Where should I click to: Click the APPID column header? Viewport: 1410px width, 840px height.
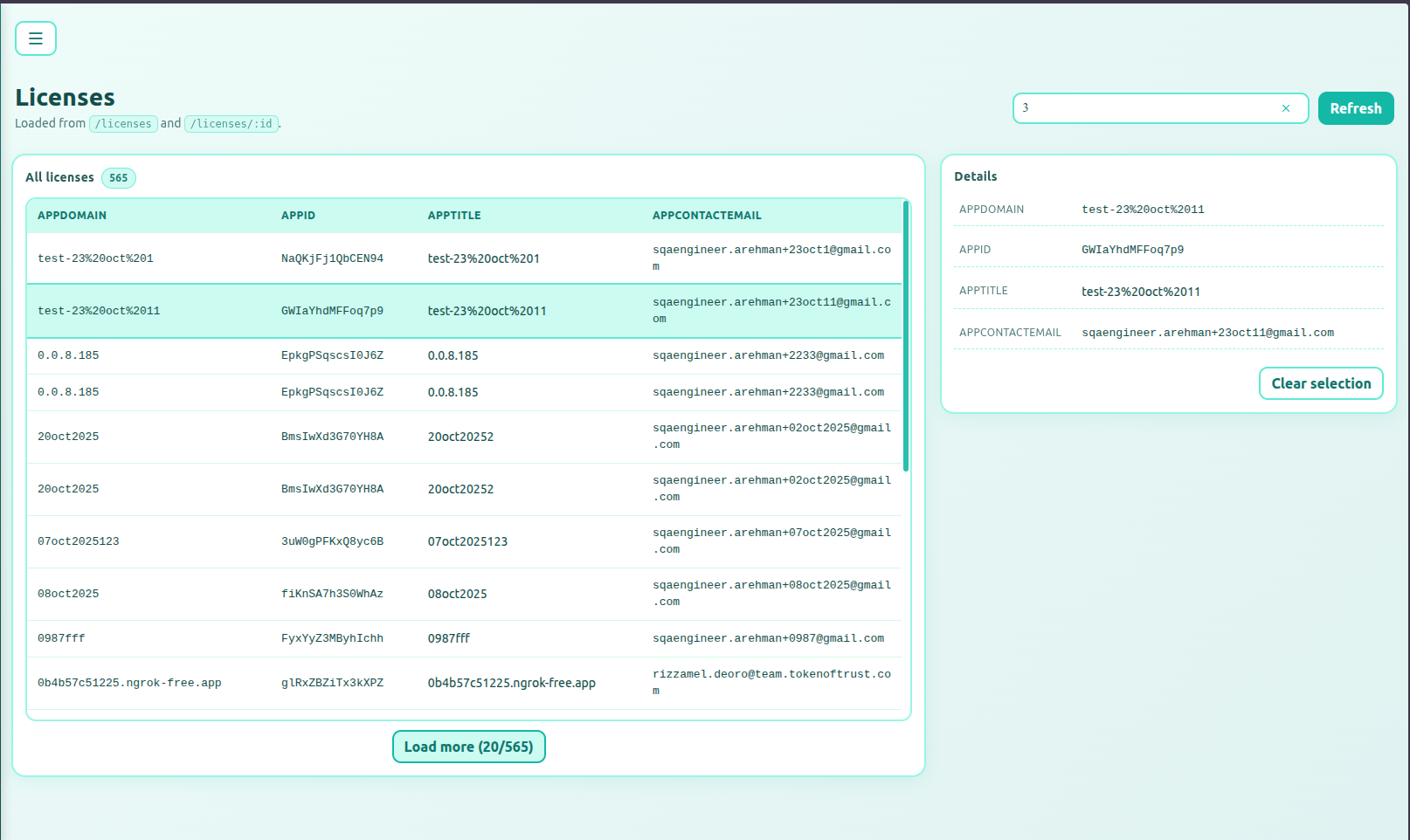(298, 216)
